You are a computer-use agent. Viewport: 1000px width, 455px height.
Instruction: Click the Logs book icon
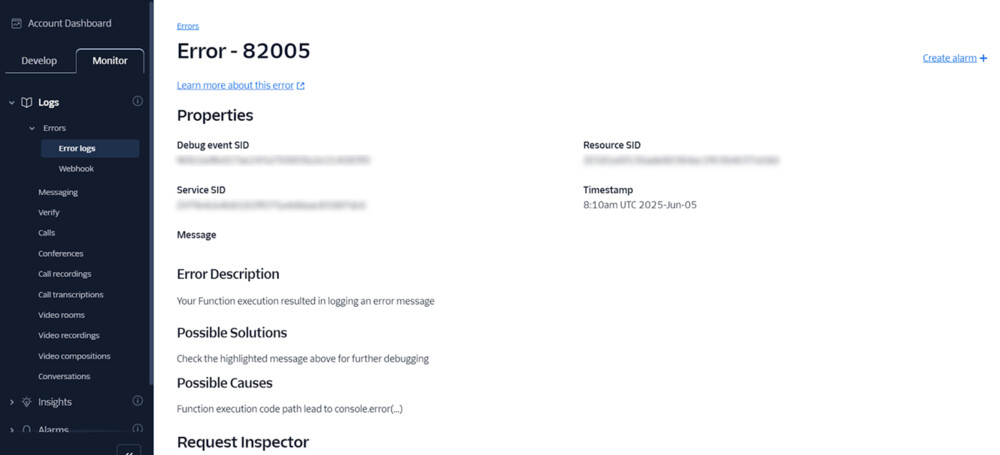(27, 102)
